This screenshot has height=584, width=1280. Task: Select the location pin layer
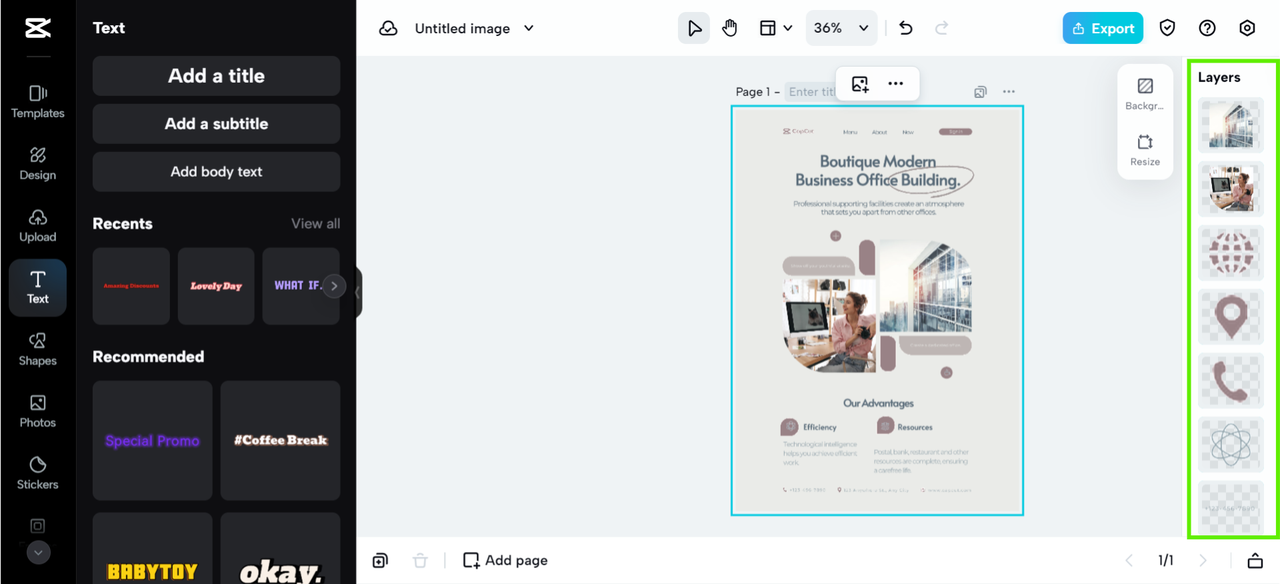coord(1231,317)
